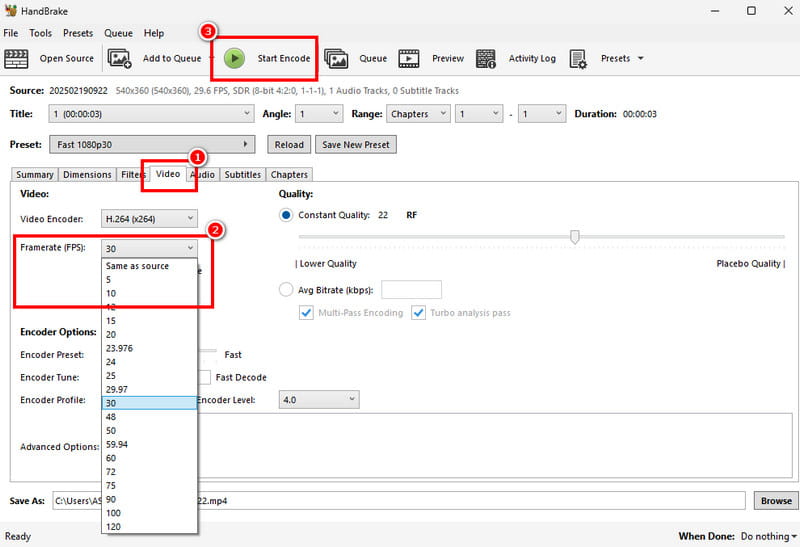Viewport: 800px width, 547px height.
Task: Click the Encoder Preset slider
Action: pos(207,350)
